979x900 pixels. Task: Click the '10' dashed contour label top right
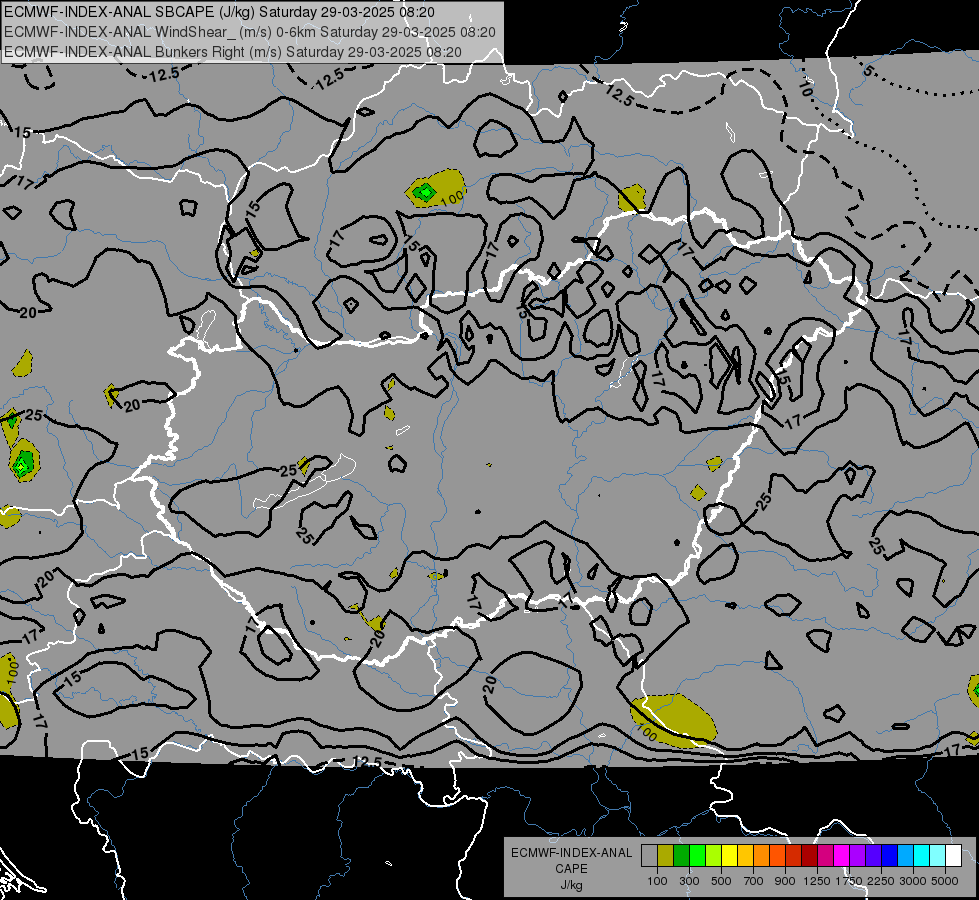pos(805,87)
